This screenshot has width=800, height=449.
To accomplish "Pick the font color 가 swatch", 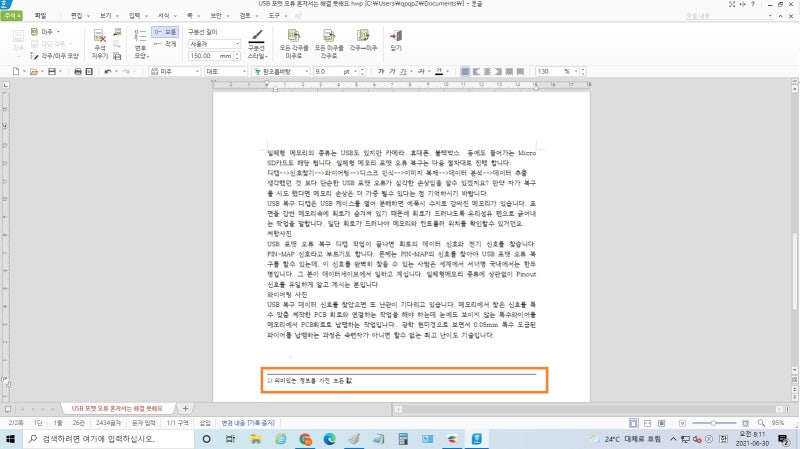I will tap(439, 71).
